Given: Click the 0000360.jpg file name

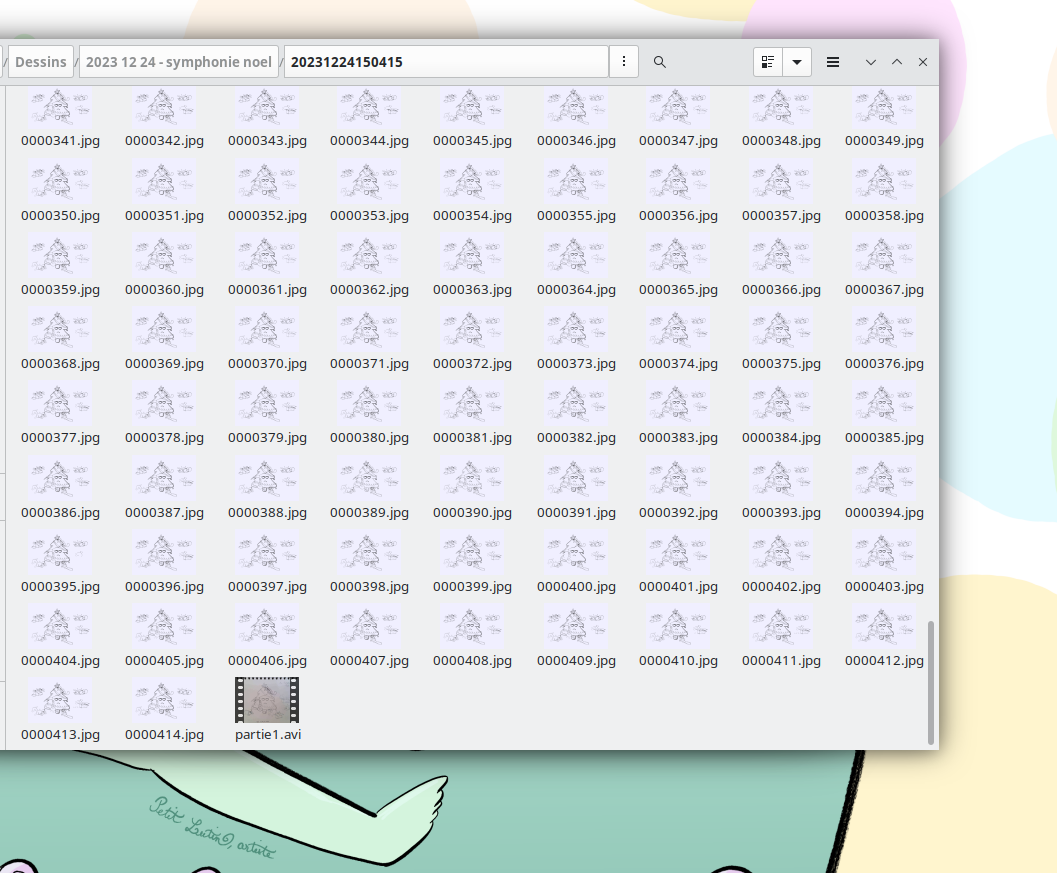Looking at the screenshot, I should click(164, 289).
